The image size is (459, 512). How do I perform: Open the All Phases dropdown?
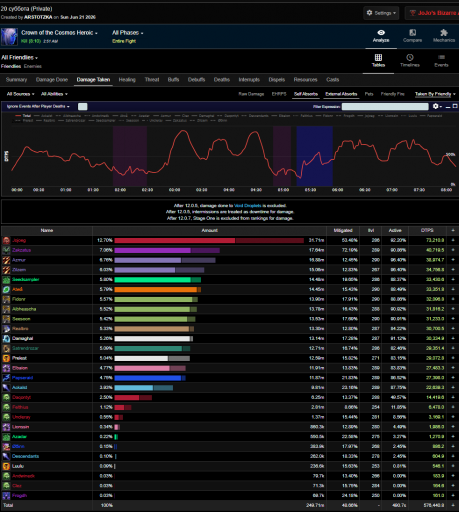[128, 33]
